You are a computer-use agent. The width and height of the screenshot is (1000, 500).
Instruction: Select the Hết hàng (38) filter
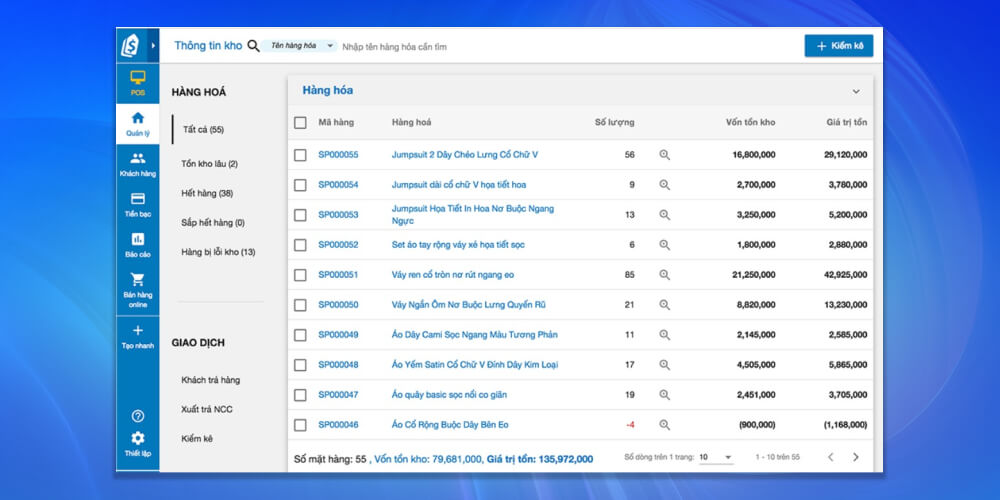(x=207, y=193)
